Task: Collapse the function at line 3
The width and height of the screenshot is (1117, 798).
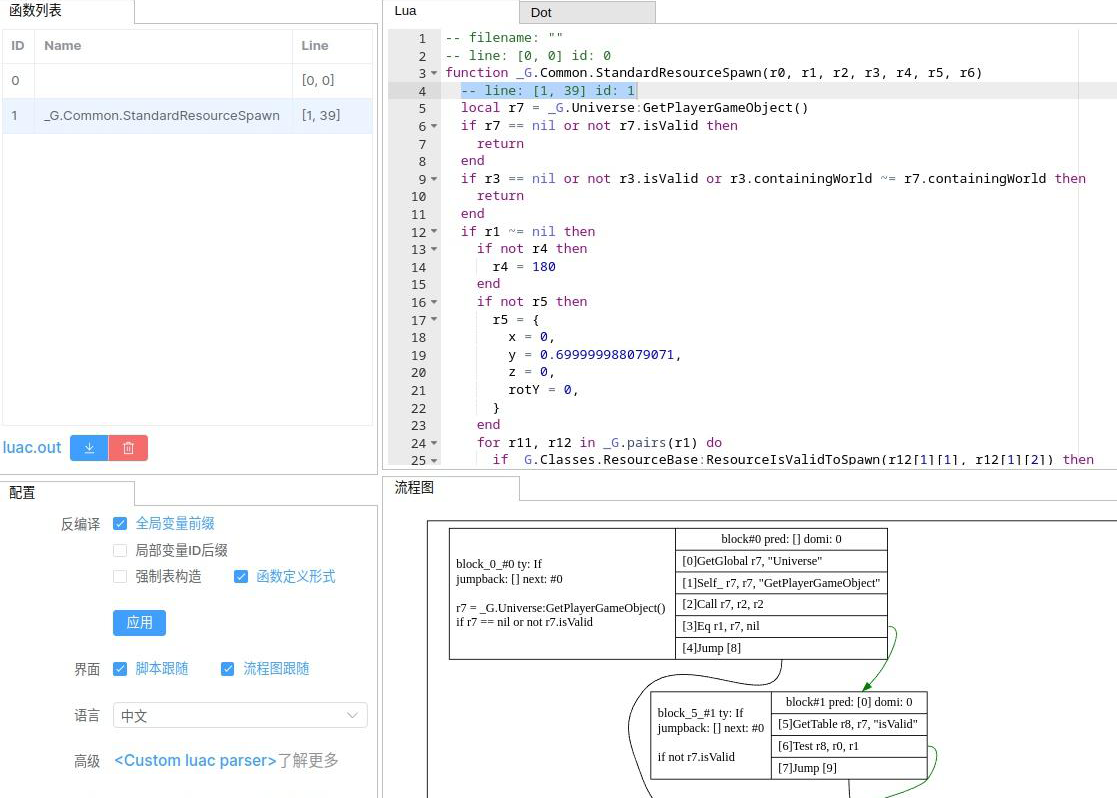Action: pyautogui.click(x=432, y=72)
